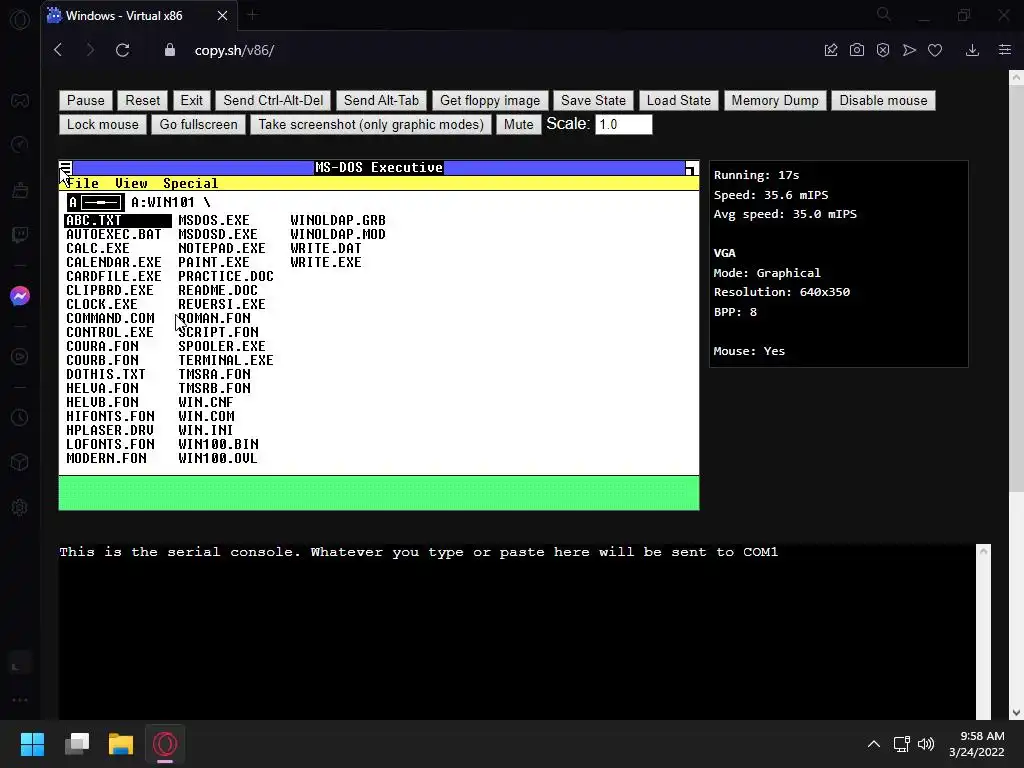Open the sidebar history clock icon
This screenshot has width=1024, height=768.
pos(20,417)
